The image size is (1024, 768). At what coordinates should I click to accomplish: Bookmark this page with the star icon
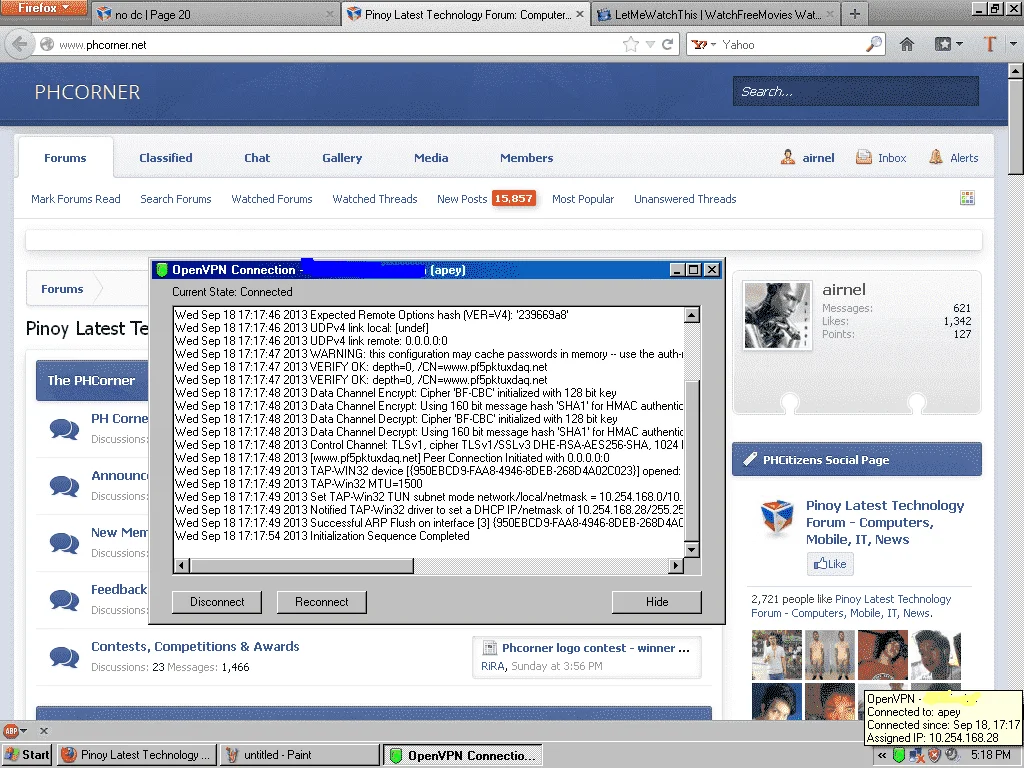[x=631, y=44]
